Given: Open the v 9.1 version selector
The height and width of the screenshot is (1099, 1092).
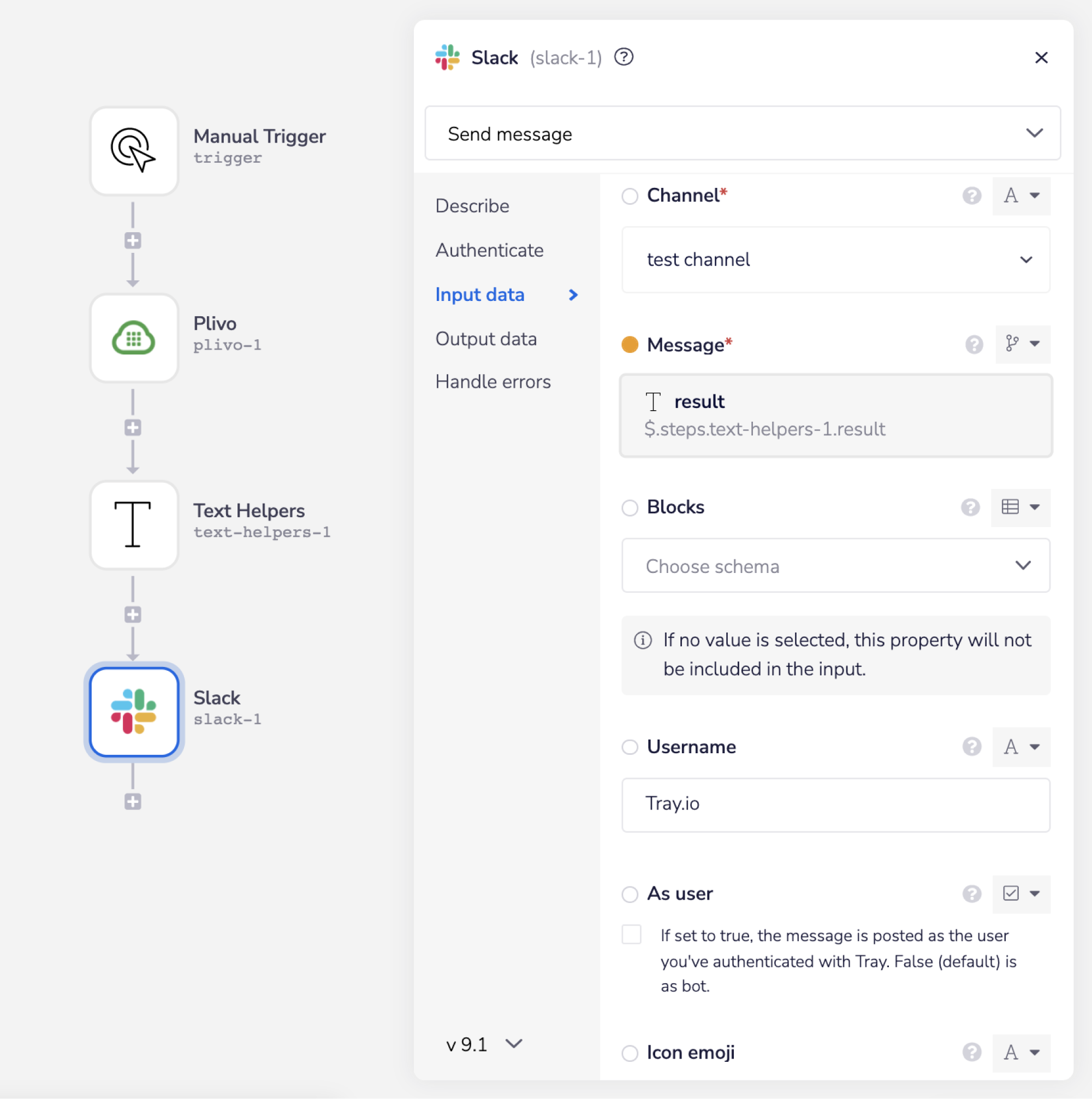Looking at the screenshot, I should tap(484, 1044).
